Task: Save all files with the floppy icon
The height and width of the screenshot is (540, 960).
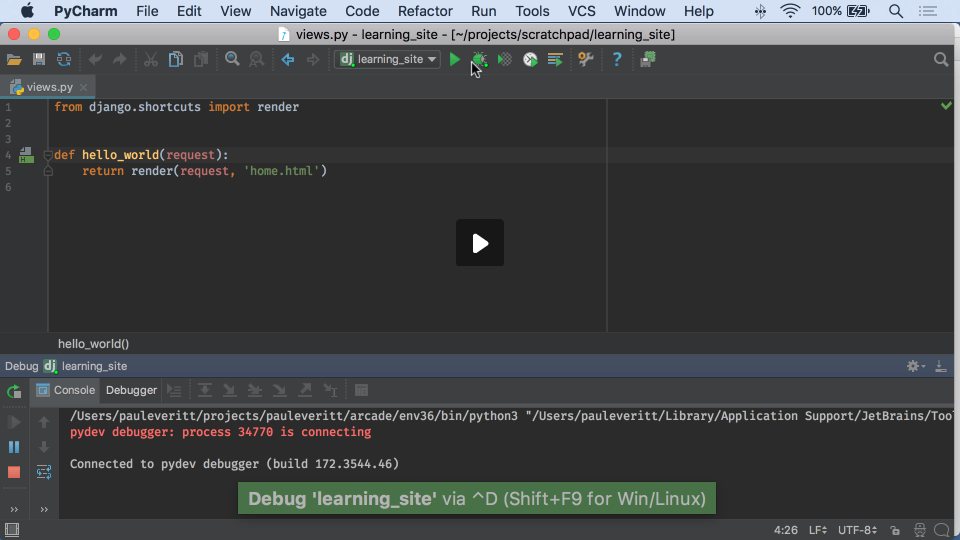Action: pos(39,59)
